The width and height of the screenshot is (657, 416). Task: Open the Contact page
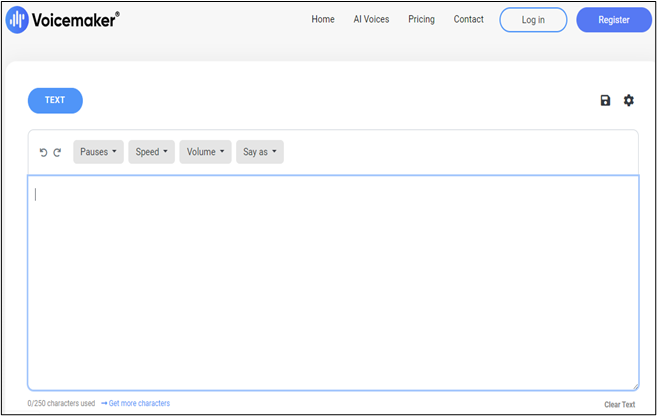468,19
